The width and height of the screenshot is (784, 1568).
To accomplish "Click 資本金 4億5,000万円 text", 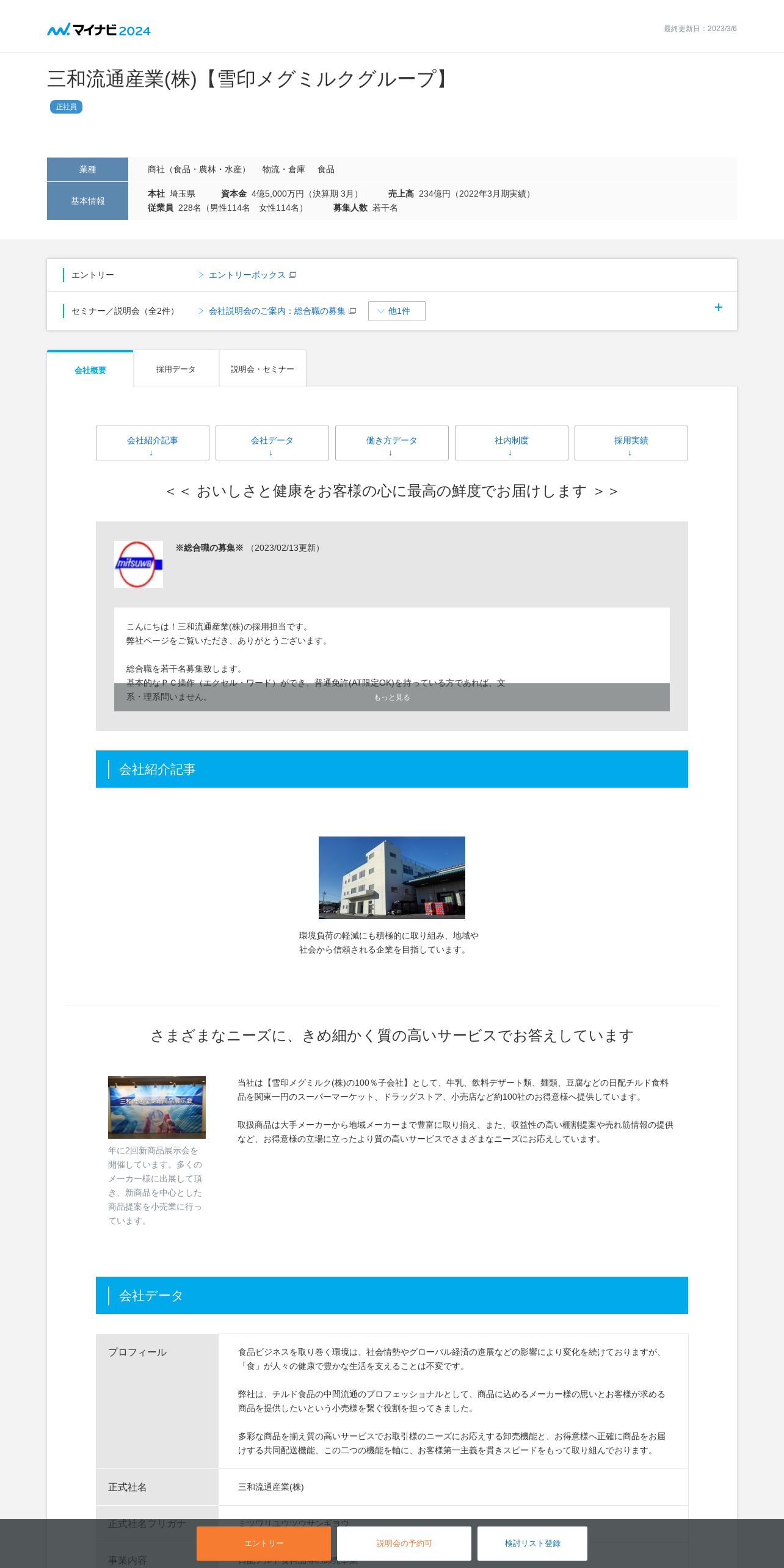I will point(291,194).
